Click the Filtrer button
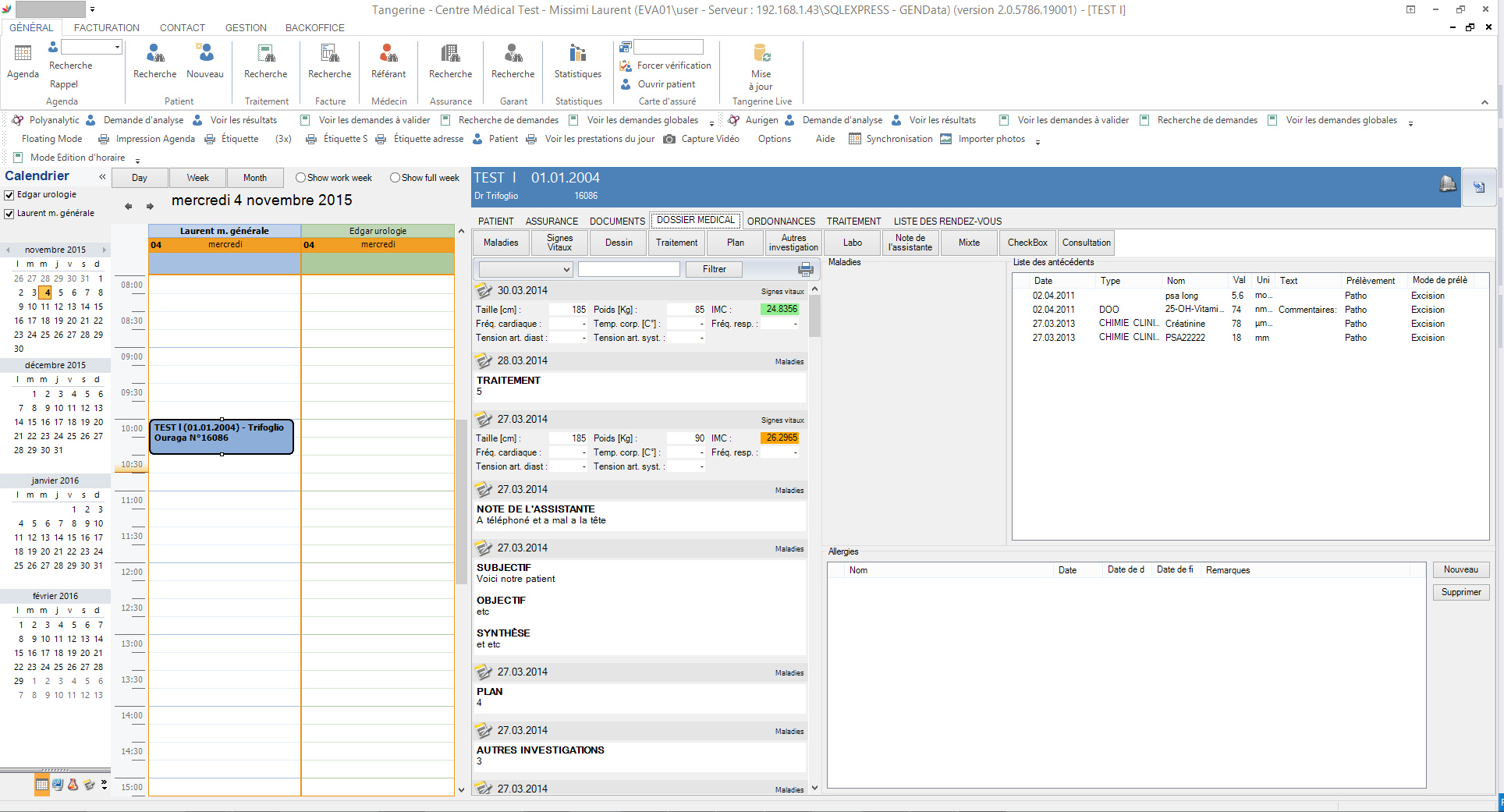 [714, 269]
